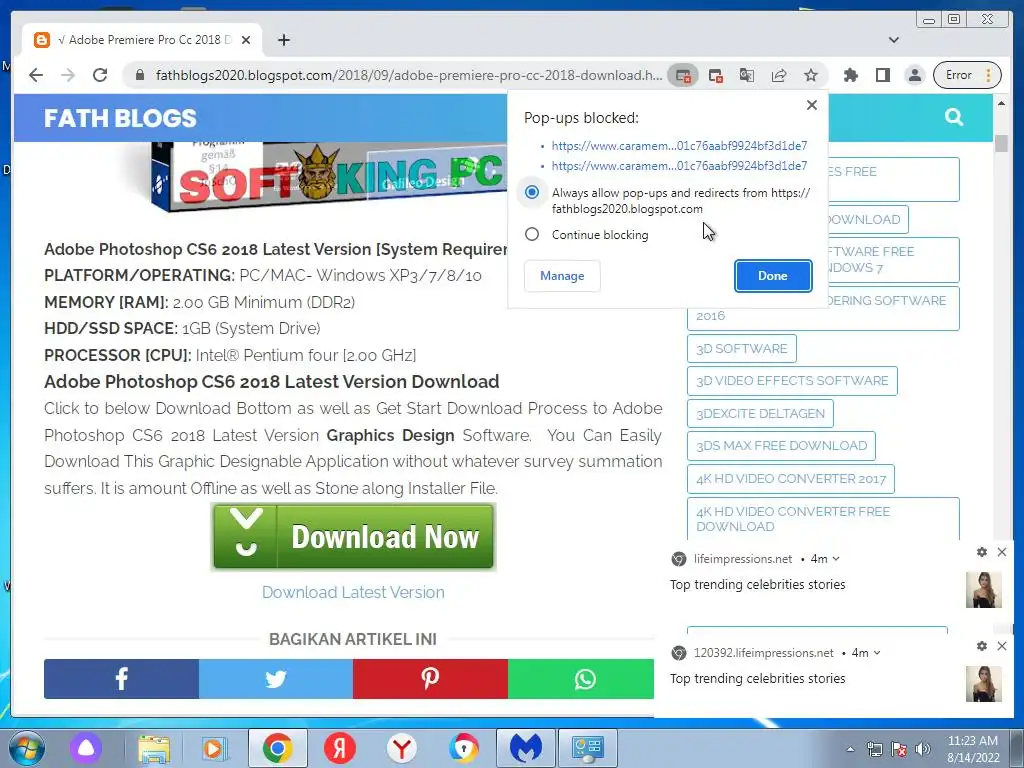Click the page vertical scrollbar thumb
The width and height of the screenshot is (1024, 768).
1001,142
